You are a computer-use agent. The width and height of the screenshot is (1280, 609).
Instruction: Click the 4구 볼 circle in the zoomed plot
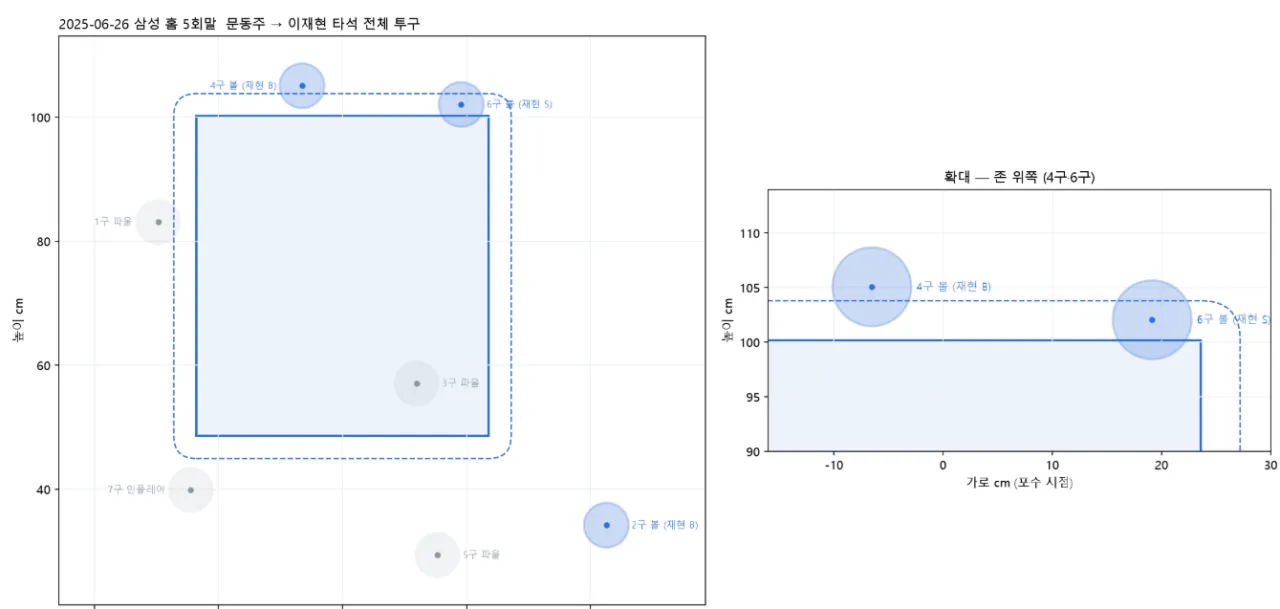coord(872,287)
